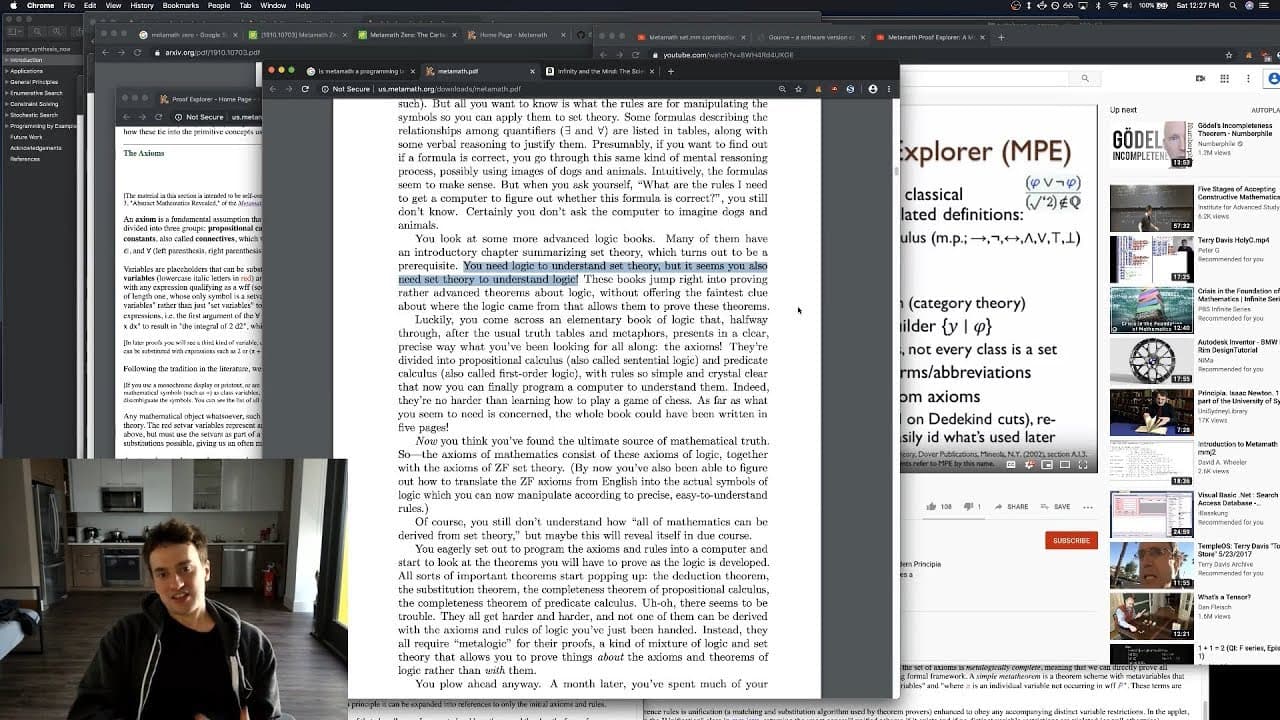Open a new tab in the YouTube window

point(1001,37)
